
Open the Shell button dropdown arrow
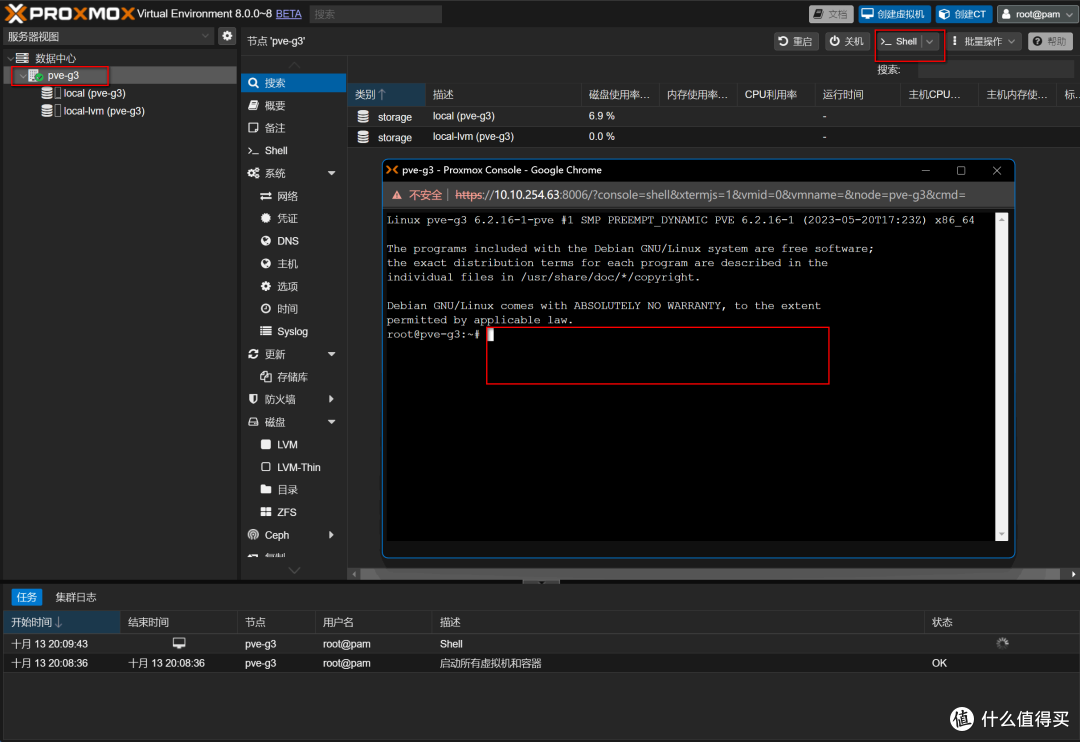[930, 41]
